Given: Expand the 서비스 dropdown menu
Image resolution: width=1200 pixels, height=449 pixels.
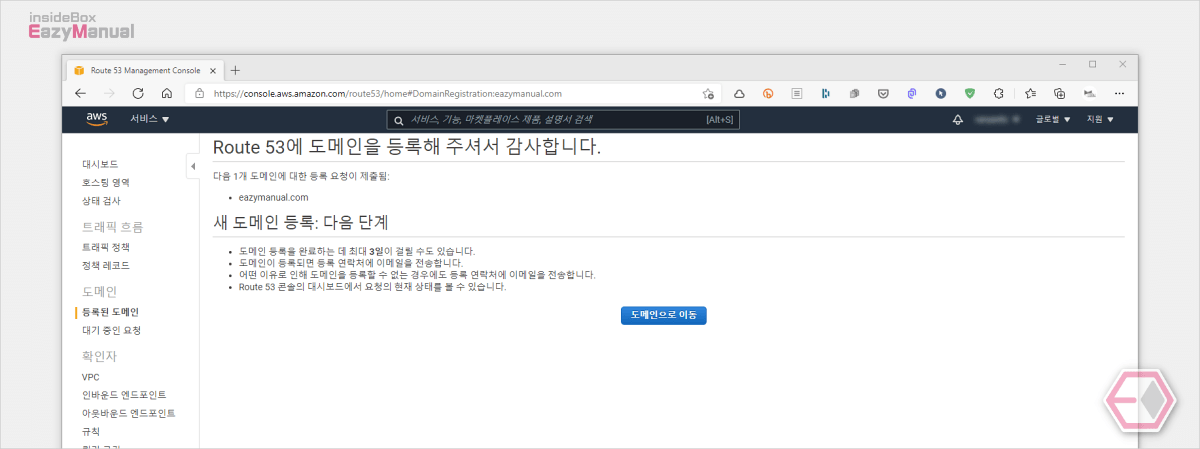Looking at the screenshot, I should 150,119.
